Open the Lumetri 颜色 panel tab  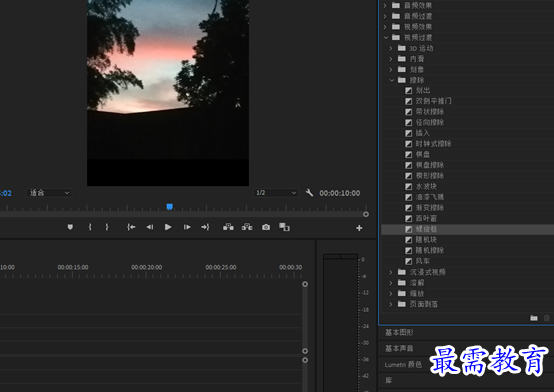click(x=403, y=364)
